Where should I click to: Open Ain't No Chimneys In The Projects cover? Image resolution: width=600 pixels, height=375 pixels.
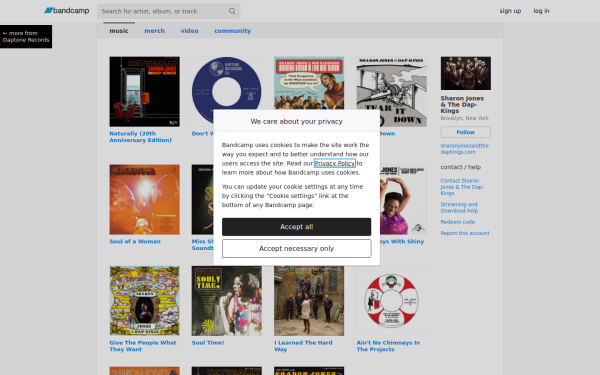tap(391, 301)
